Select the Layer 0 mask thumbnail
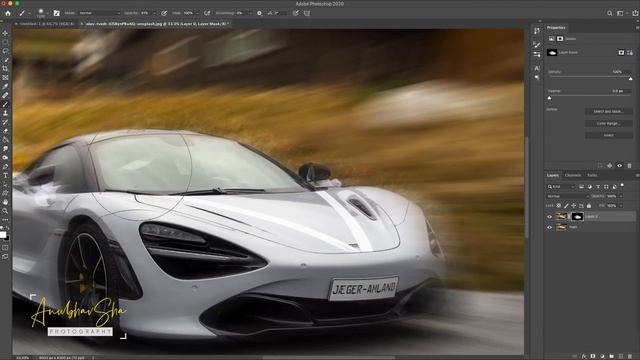The height and width of the screenshot is (360, 640). point(577,217)
